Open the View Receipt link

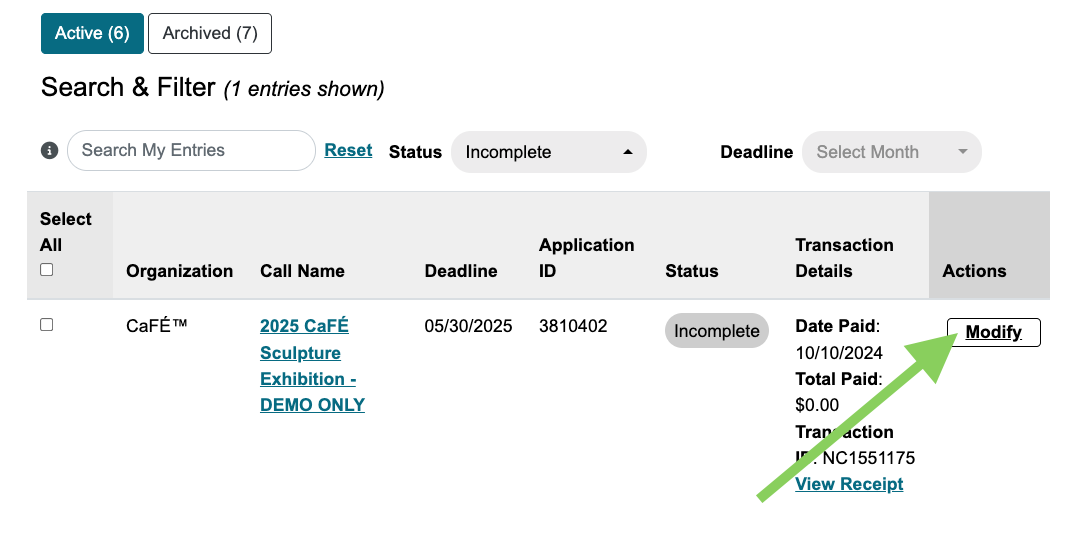849,484
